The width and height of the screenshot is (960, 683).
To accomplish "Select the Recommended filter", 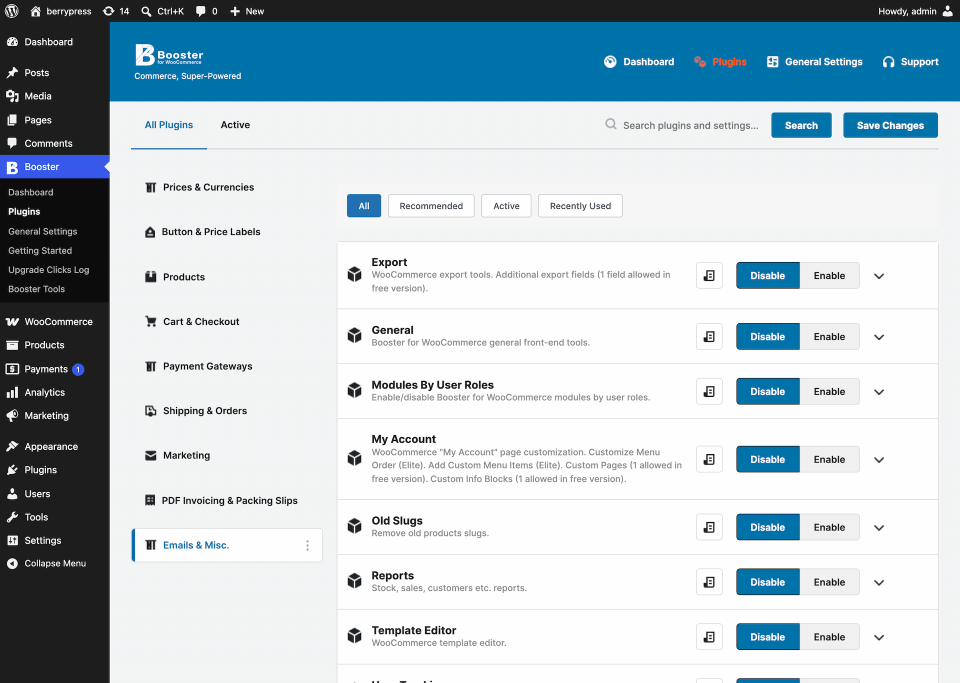I will click(431, 206).
